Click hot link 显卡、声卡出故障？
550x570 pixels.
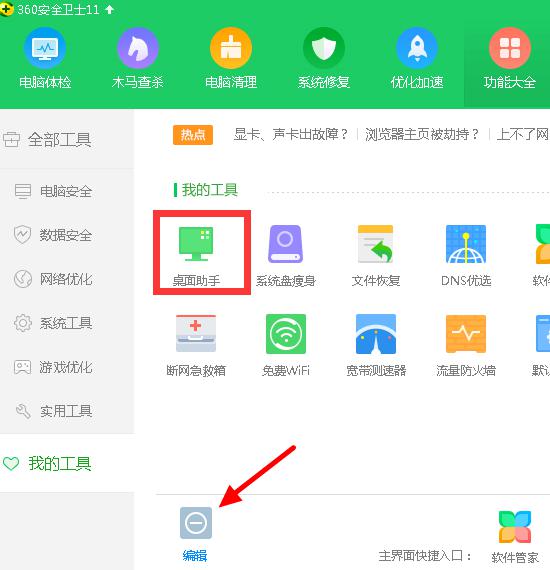[290, 134]
